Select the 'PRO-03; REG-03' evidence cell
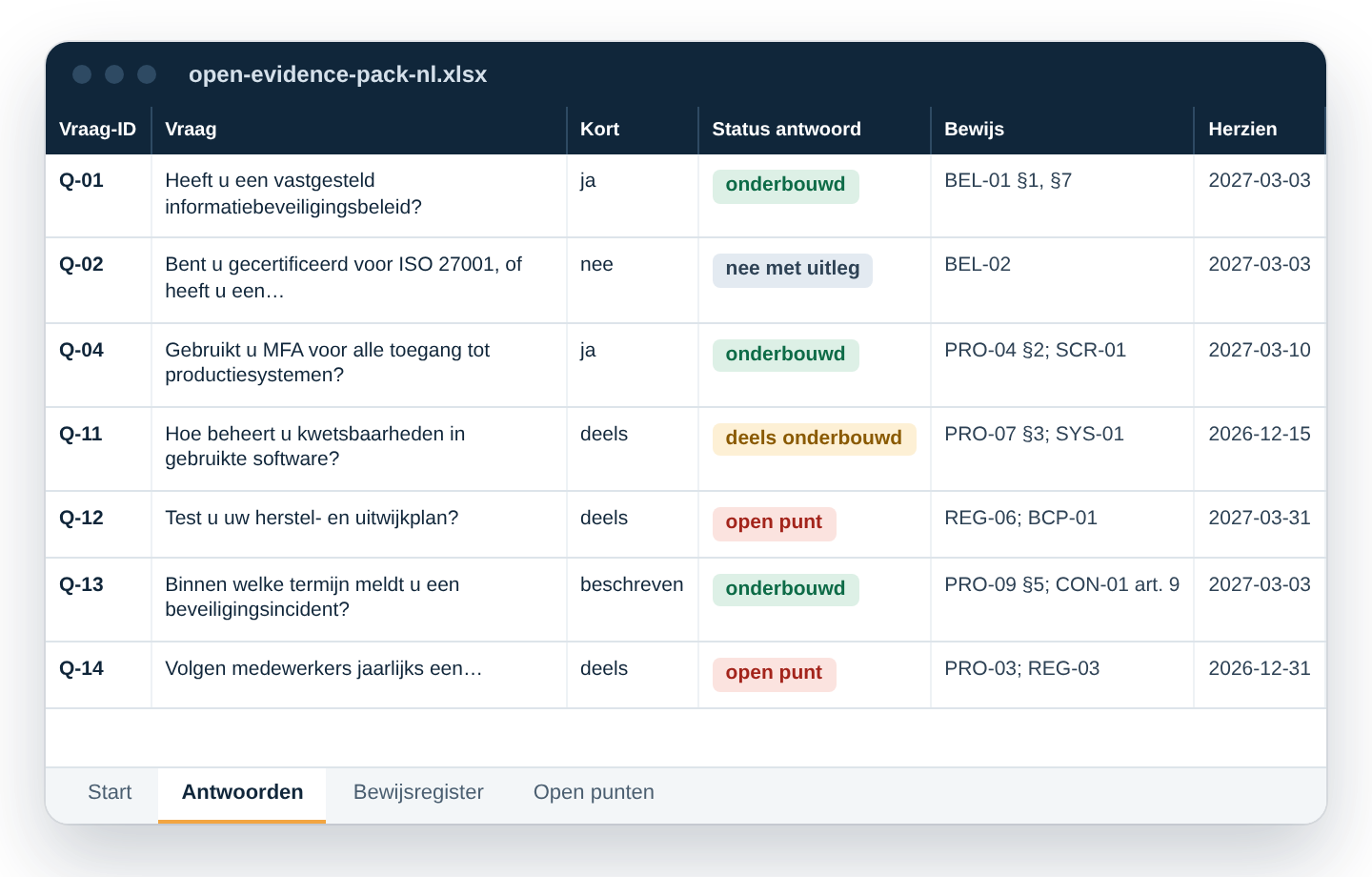 [1062, 675]
